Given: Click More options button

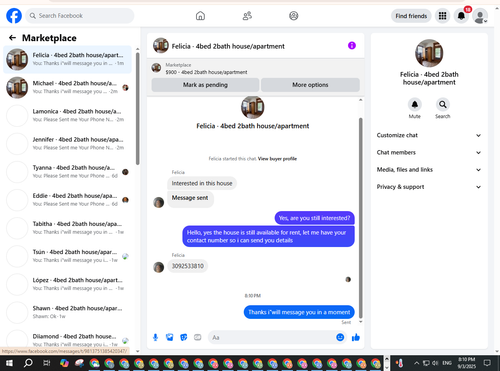Looking at the screenshot, I should 310,85.
